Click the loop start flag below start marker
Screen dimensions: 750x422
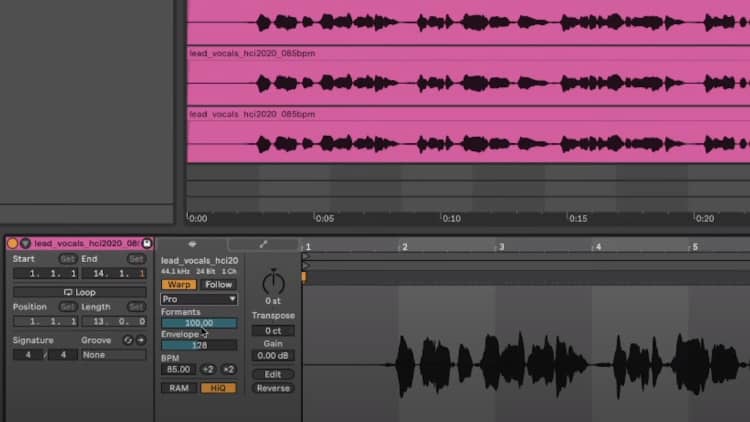tap(306, 265)
